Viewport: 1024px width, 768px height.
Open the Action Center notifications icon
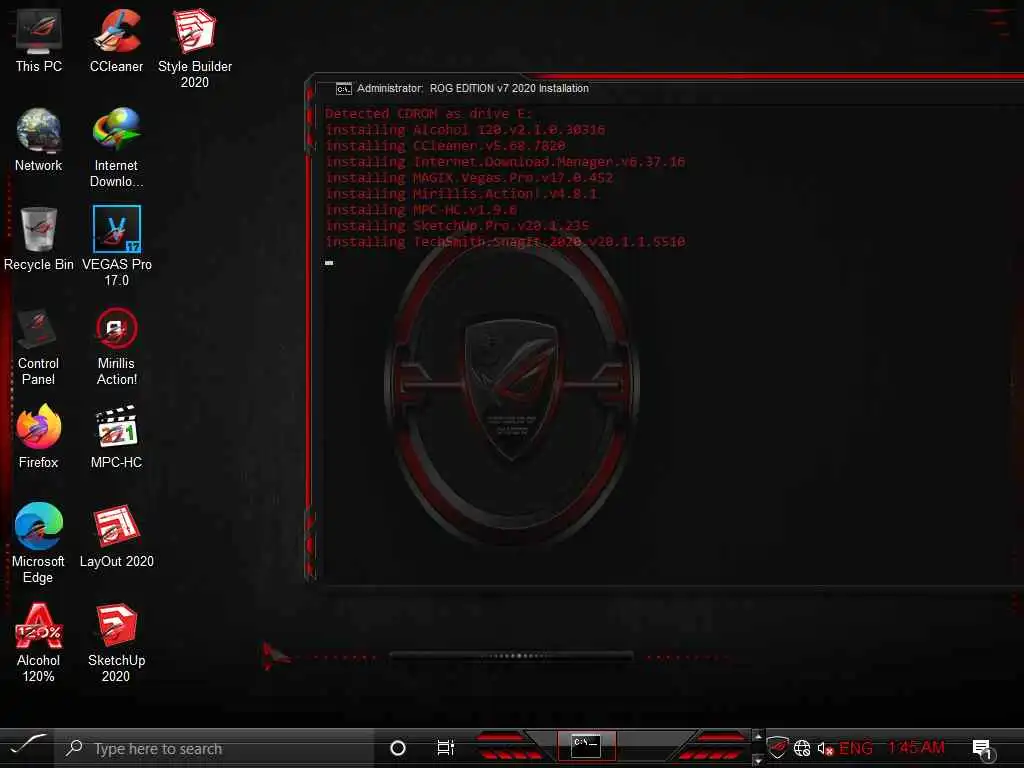(x=982, y=749)
